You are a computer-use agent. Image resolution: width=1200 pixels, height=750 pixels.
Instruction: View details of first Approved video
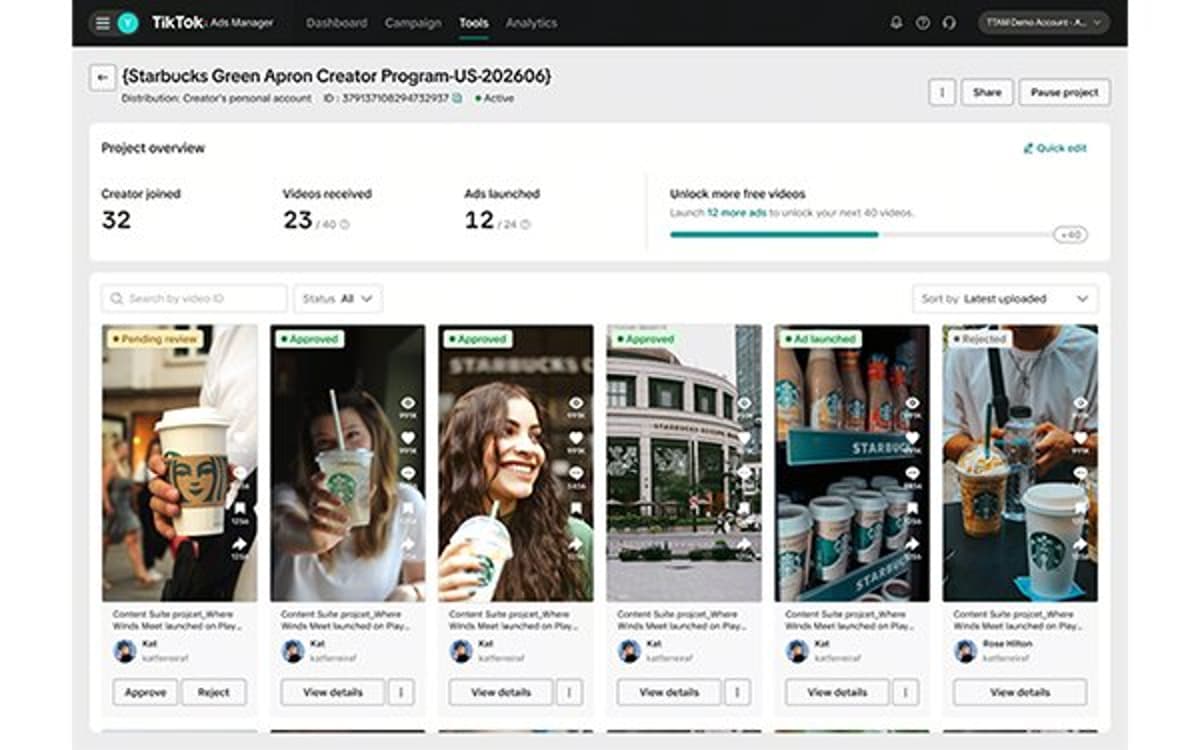333,692
